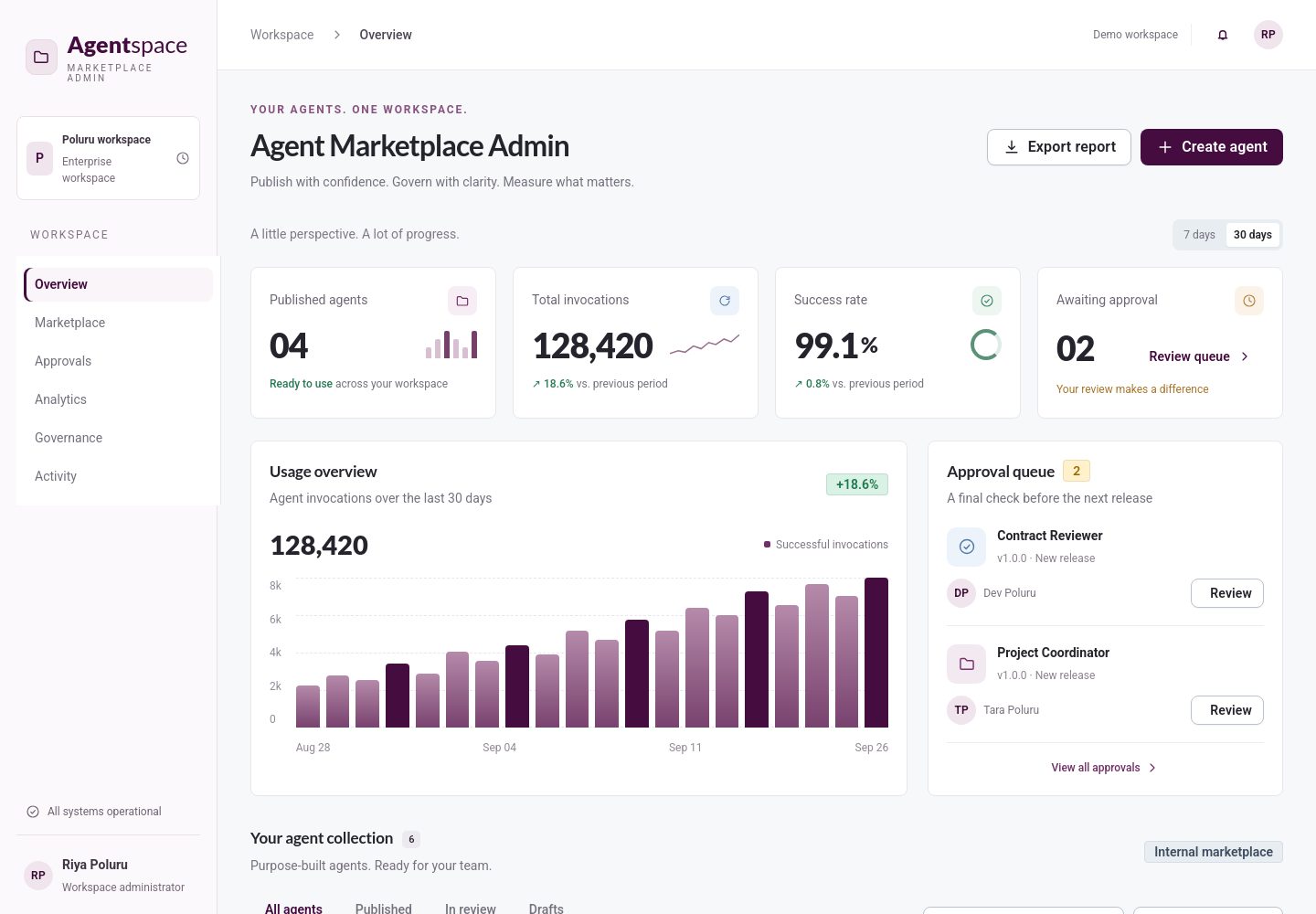Click the TP avatar for Tara Poluru

pos(961,710)
